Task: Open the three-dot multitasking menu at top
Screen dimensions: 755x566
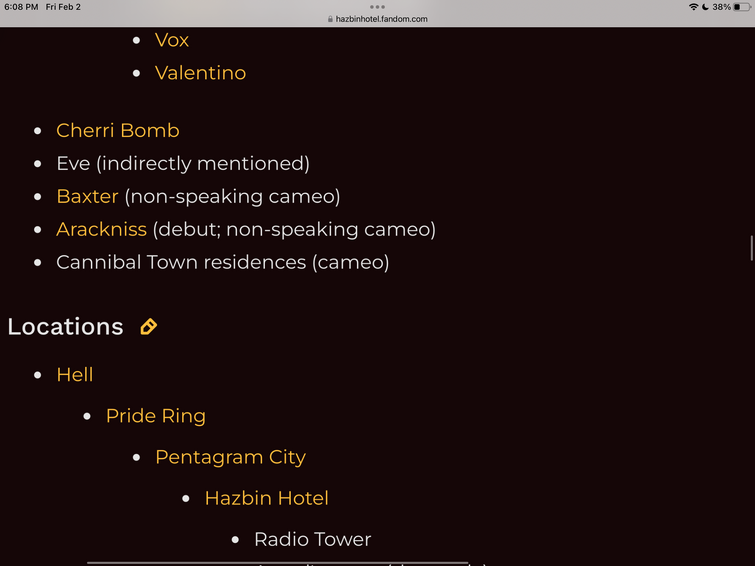Action: coord(377,7)
